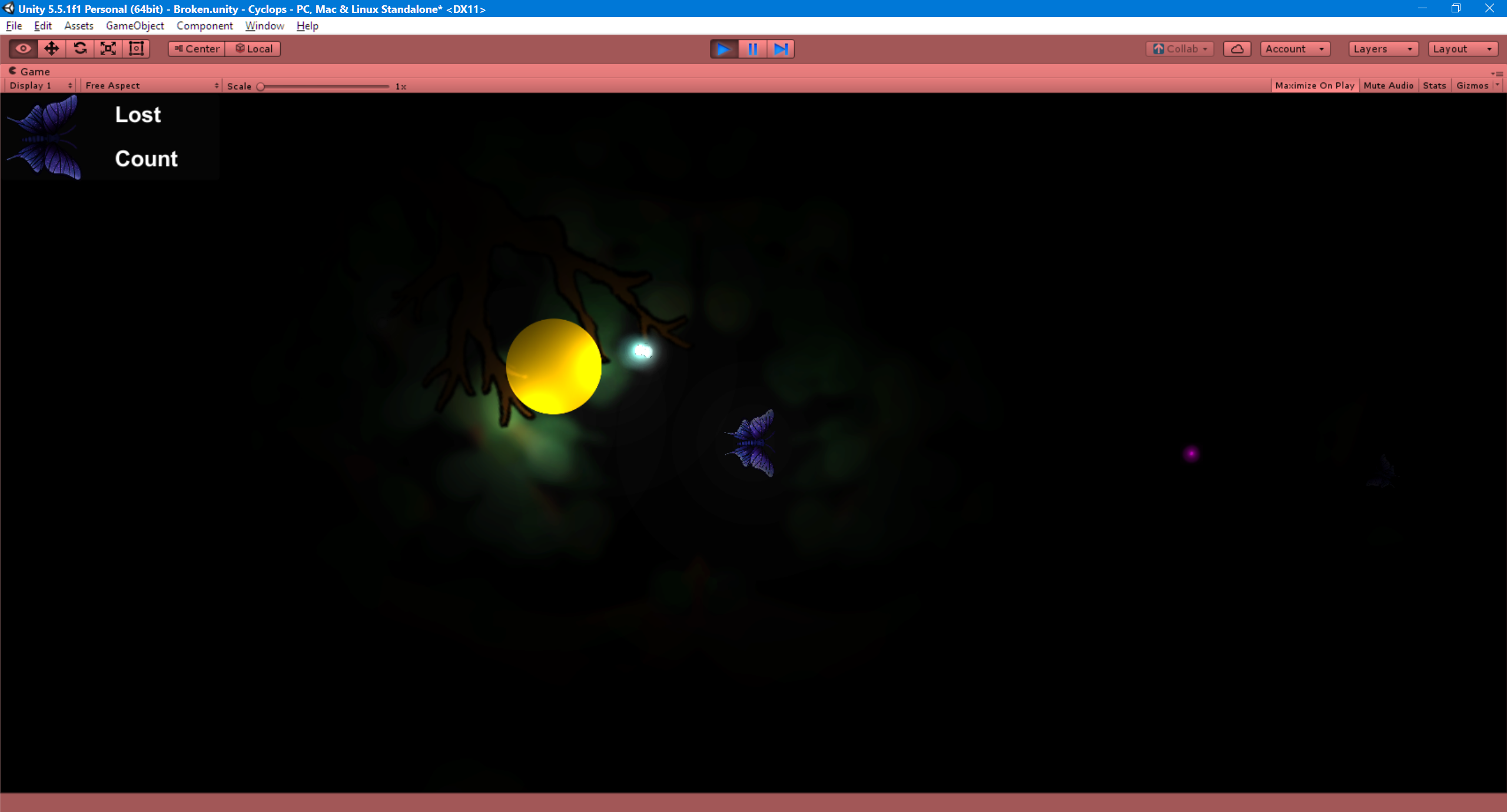Toggle the Stats overlay
Screen dimensions: 1507x812
1434,86
